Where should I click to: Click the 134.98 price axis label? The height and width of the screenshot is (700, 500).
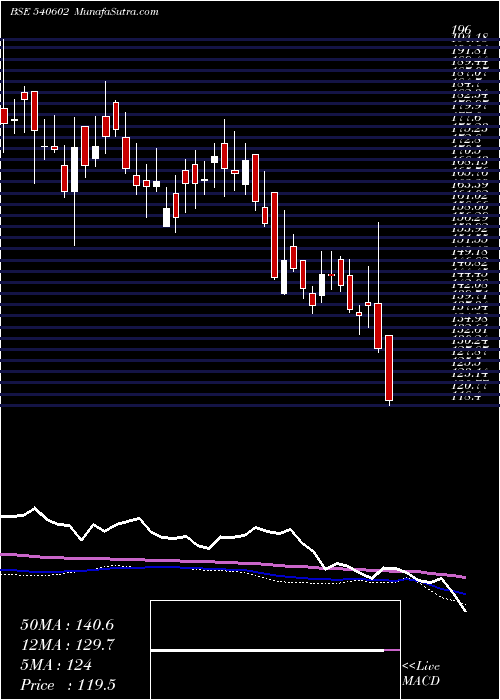click(470, 317)
